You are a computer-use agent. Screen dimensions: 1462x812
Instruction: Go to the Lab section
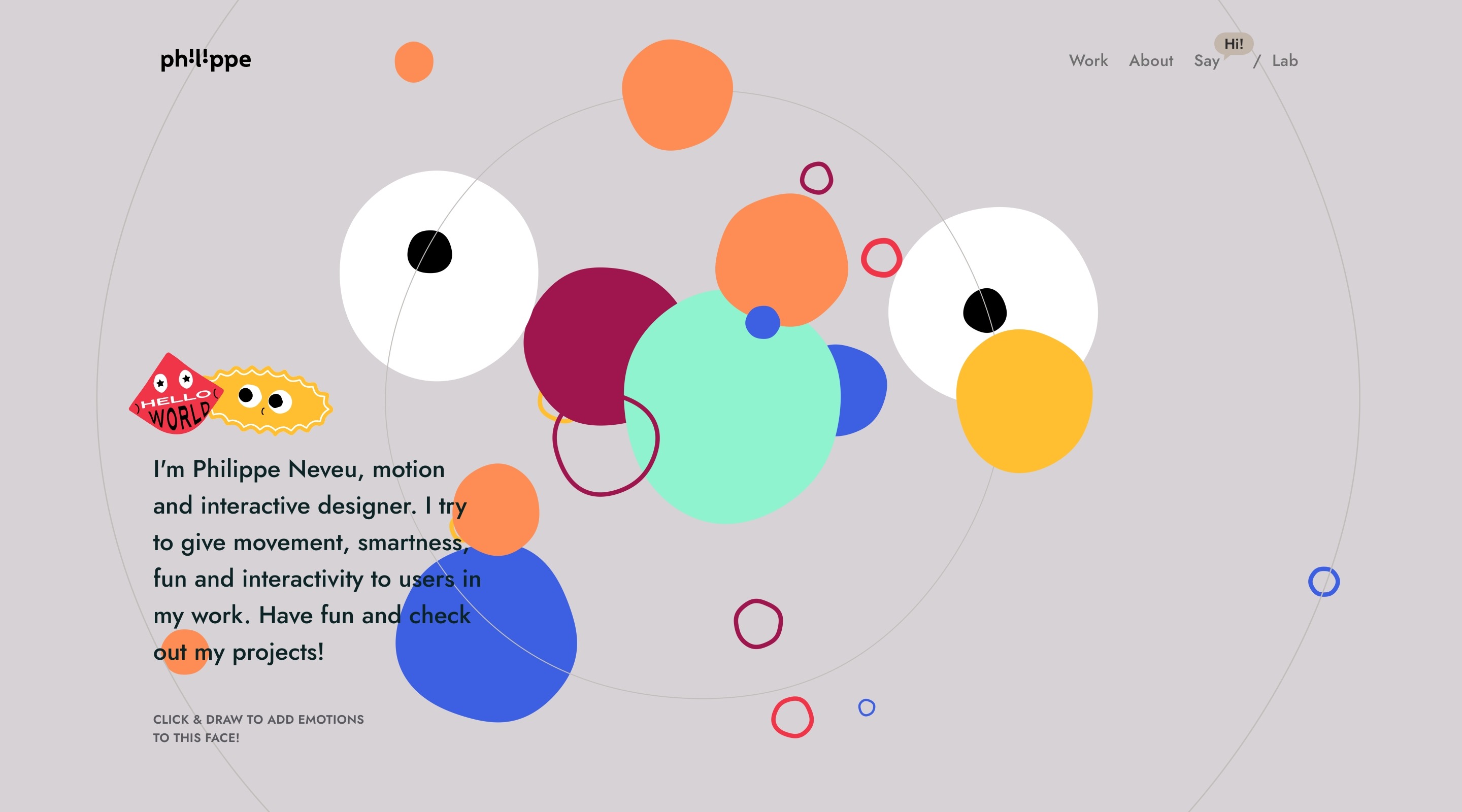click(1284, 61)
